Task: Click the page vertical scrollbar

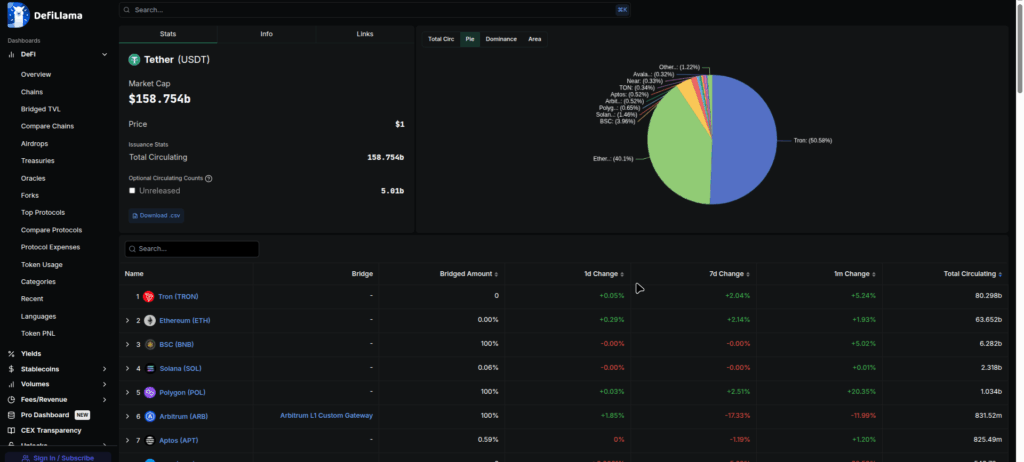Action: coord(1018,49)
